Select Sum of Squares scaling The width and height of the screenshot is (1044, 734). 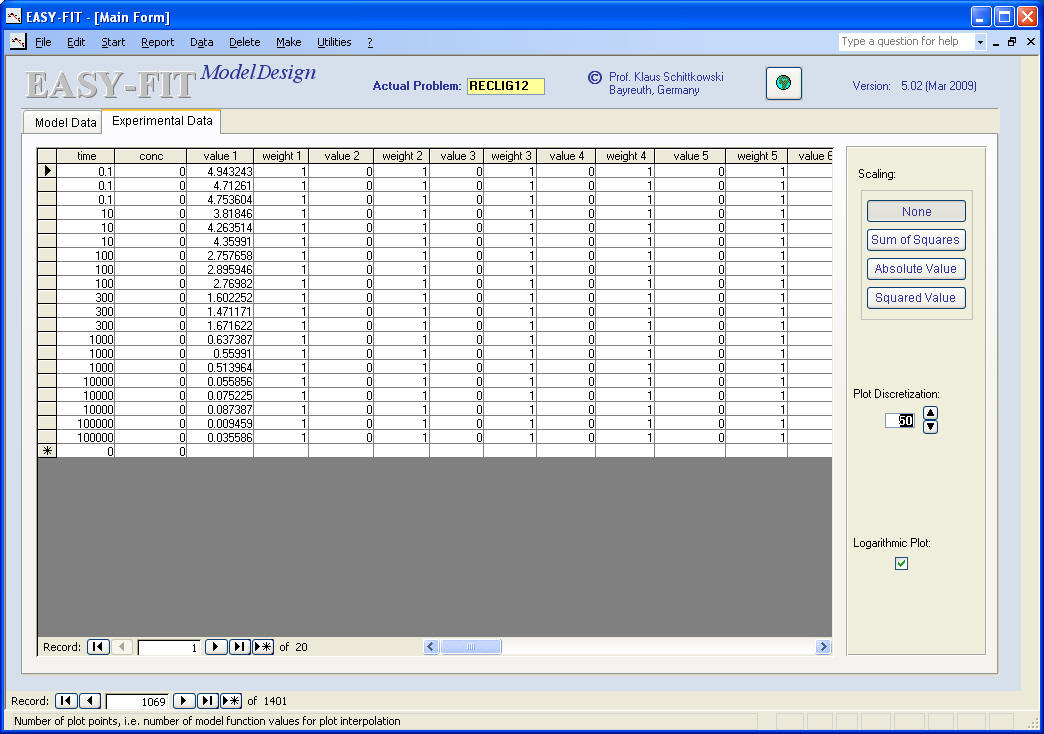916,240
